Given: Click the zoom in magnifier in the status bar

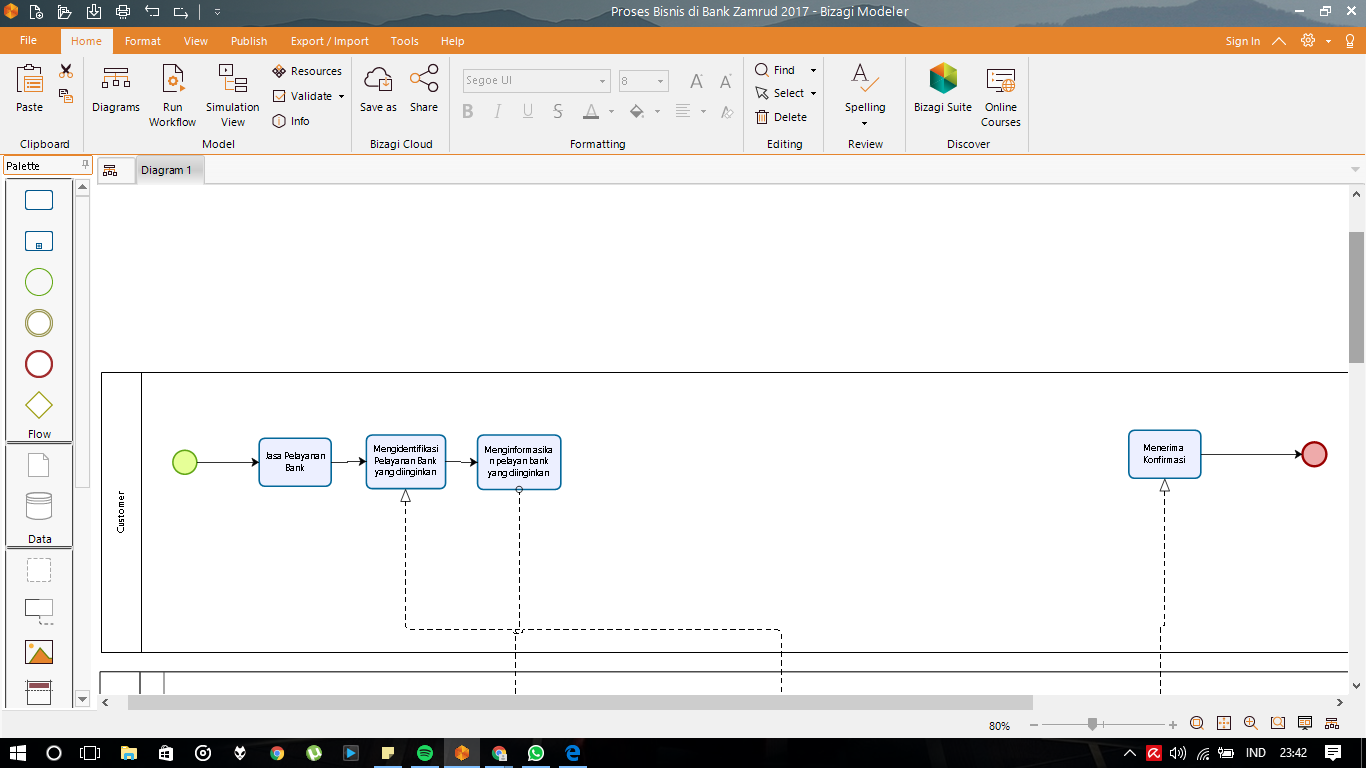Looking at the screenshot, I should [x=1249, y=721].
